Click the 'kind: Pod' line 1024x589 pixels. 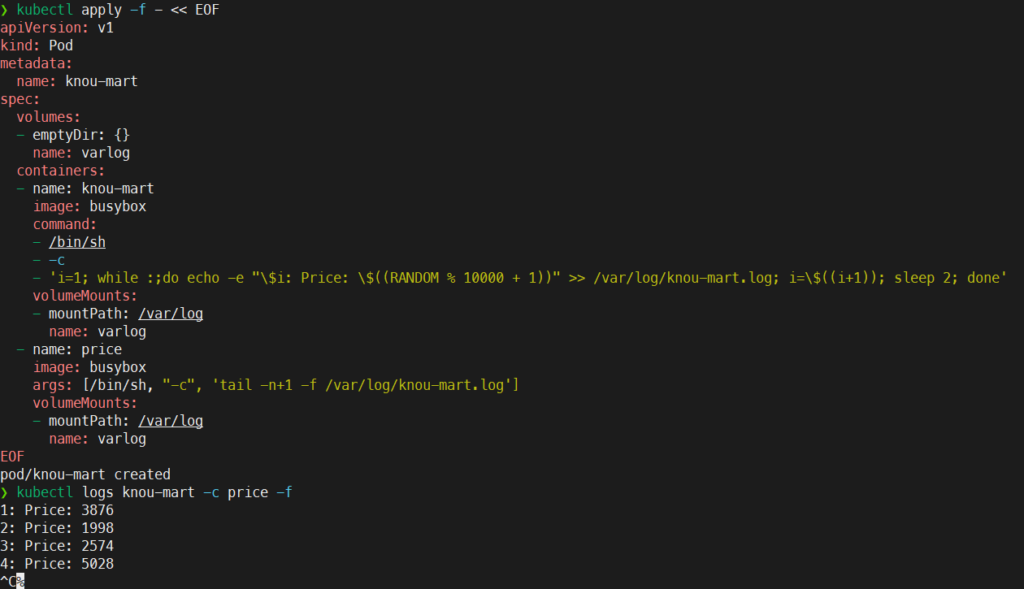point(37,46)
